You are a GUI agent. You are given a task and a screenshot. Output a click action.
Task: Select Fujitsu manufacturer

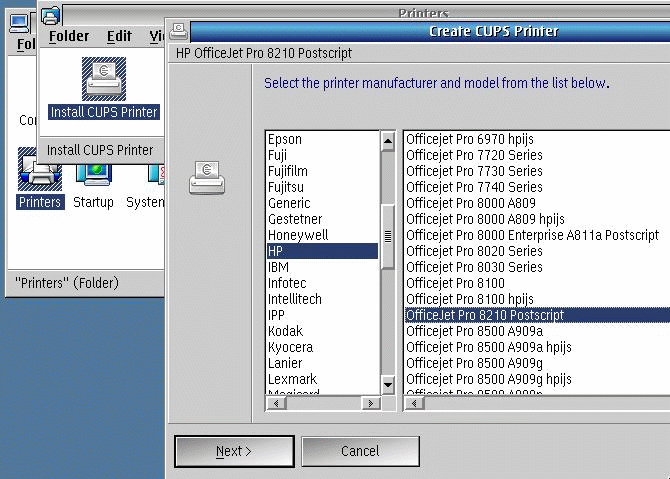coord(322,187)
